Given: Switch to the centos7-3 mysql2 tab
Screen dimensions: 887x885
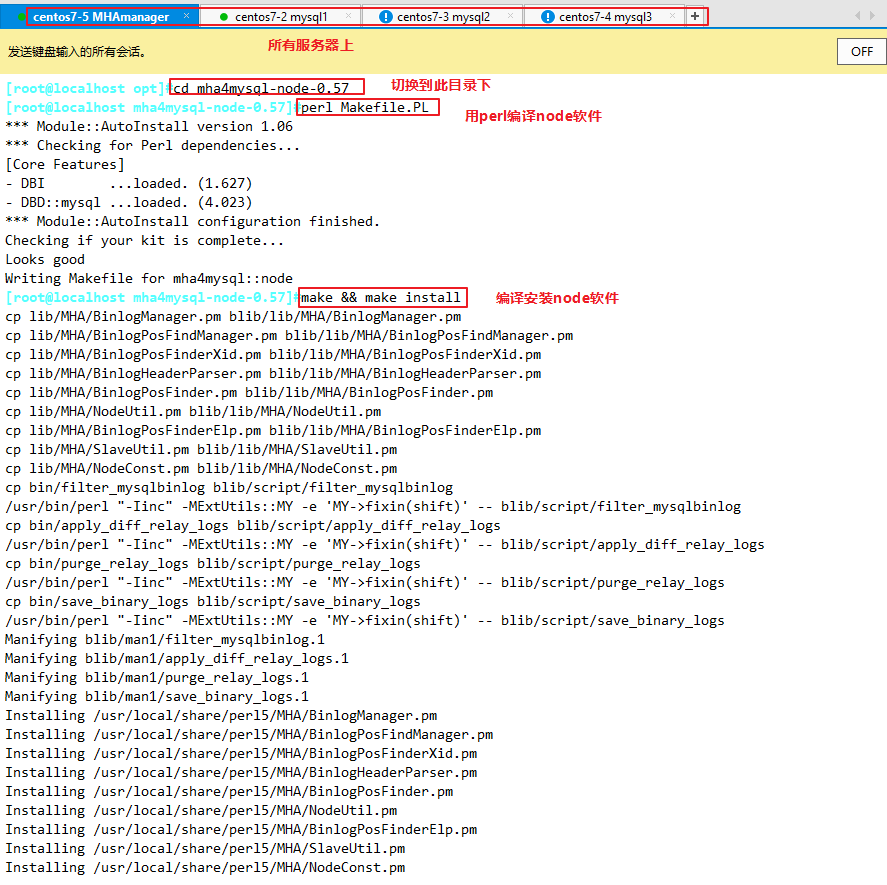Looking at the screenshot, I should coord(444,17).
